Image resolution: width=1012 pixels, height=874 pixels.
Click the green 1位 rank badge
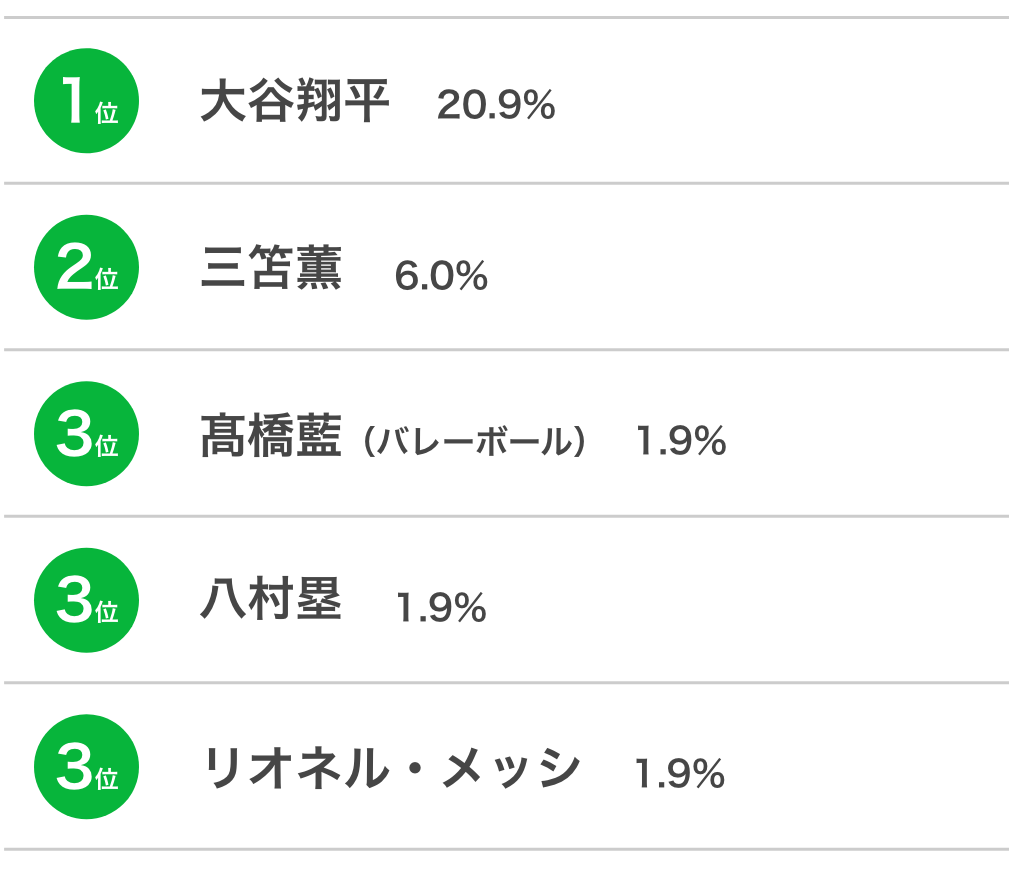(x=86, y=101)
